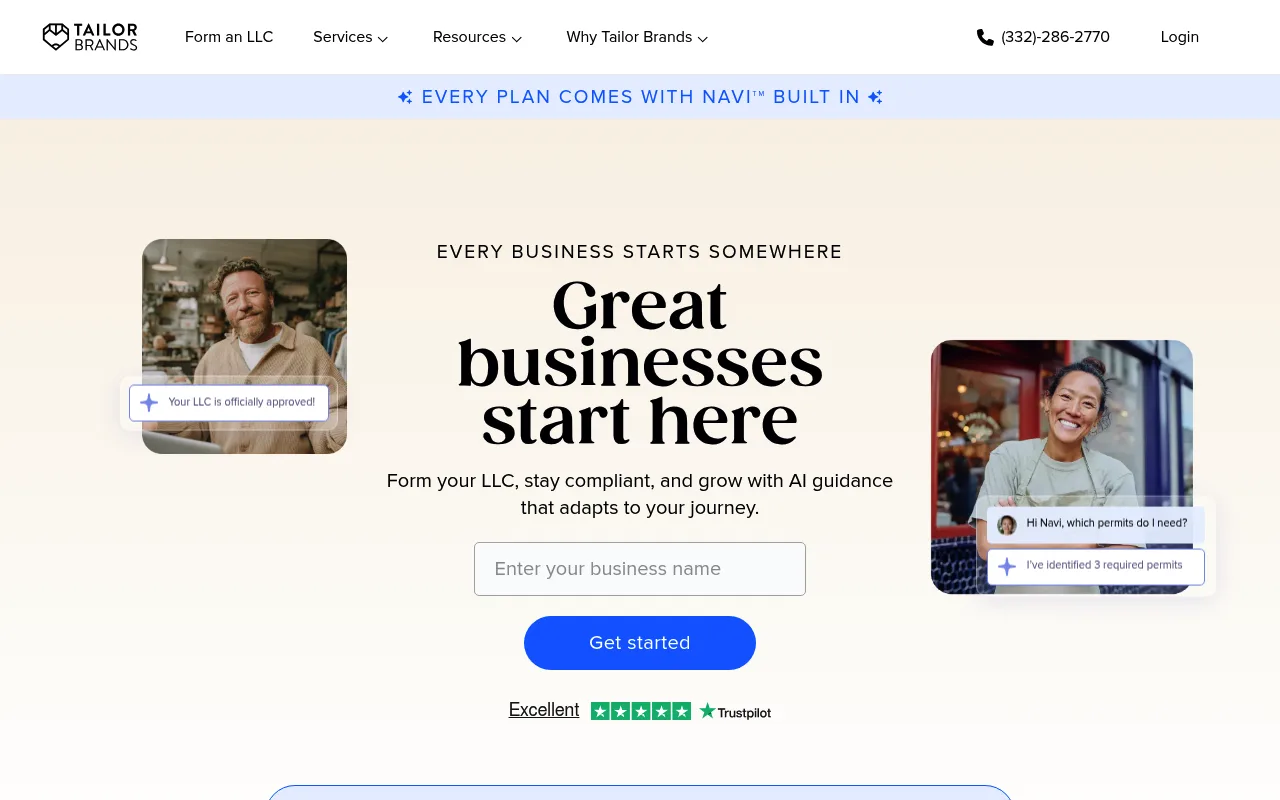Click the photo of the bearded man
Viewport: 1280px width, 800px height.
[245, 346]
